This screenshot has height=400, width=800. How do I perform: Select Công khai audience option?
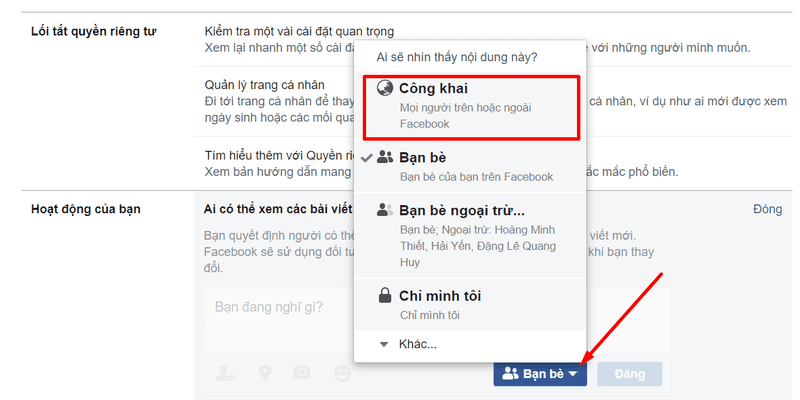pos(471,107)
